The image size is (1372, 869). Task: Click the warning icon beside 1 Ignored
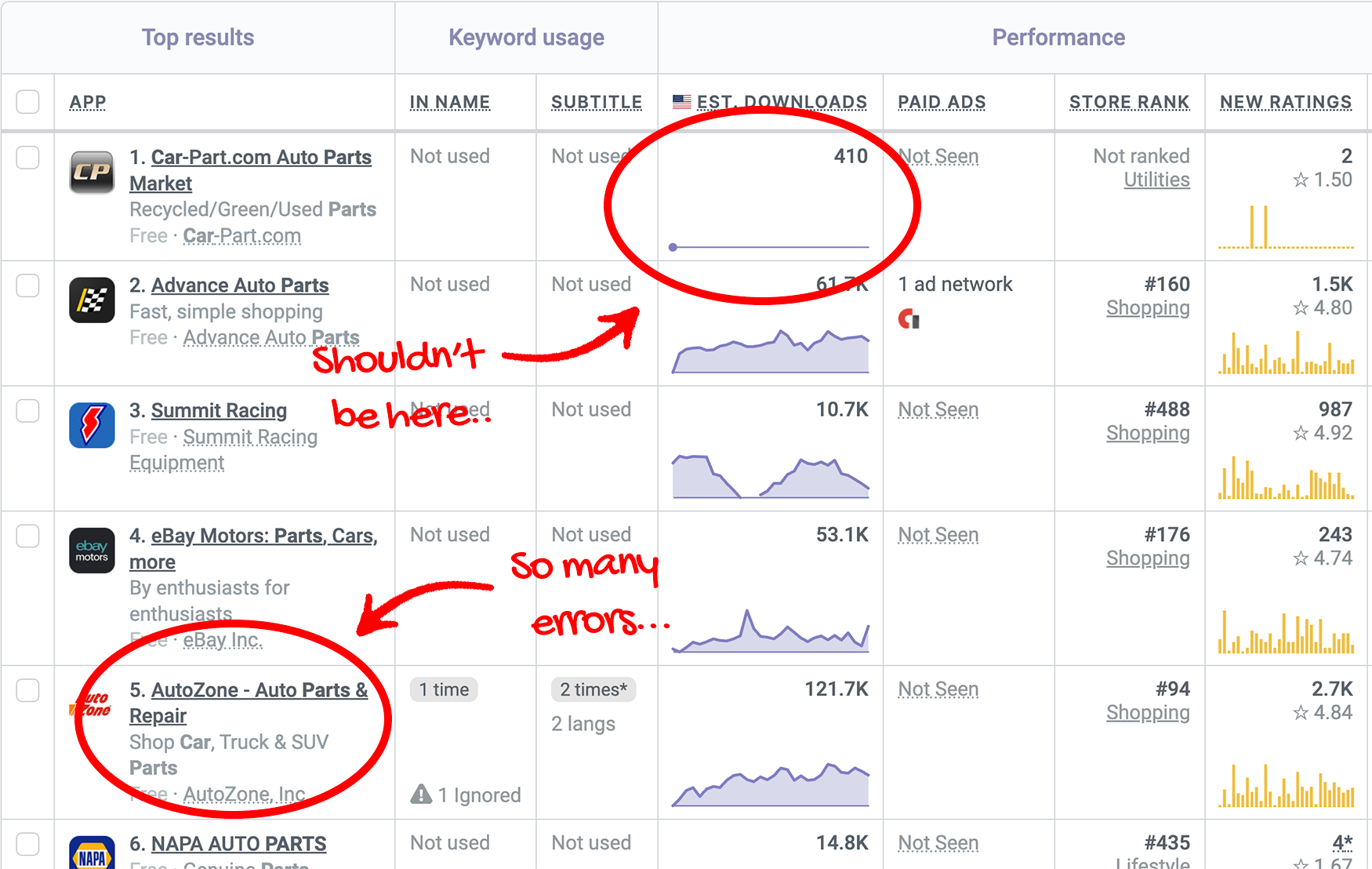421,794
